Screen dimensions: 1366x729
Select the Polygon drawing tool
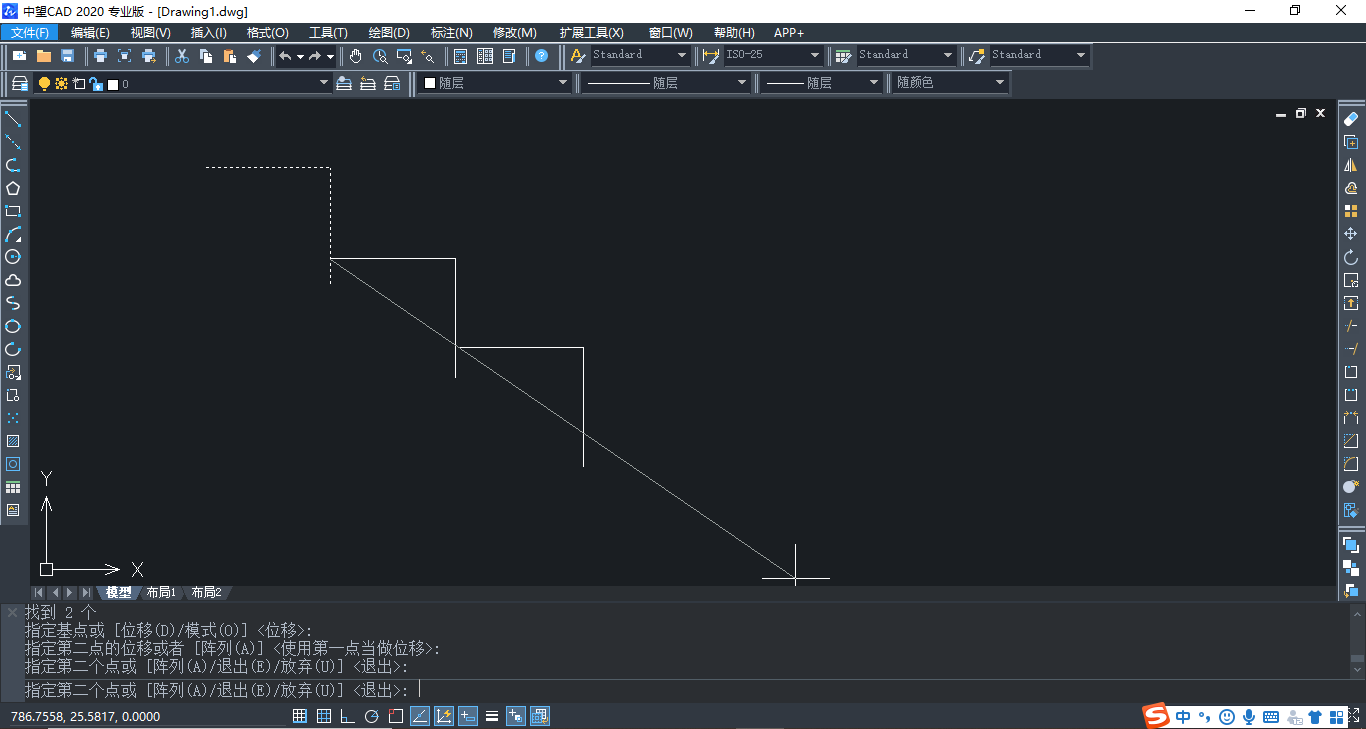14,188
